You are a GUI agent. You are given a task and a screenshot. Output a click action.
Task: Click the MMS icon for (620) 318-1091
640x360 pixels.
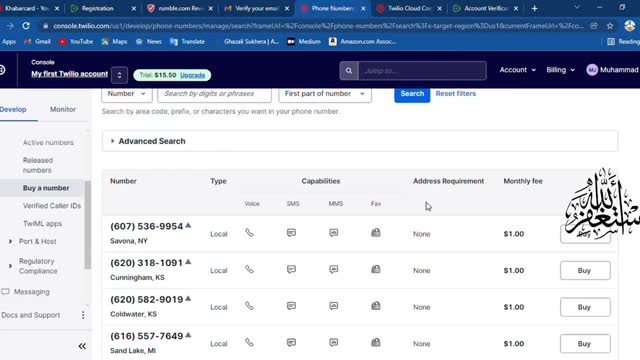pyautogui.click(x=333, y=269)
